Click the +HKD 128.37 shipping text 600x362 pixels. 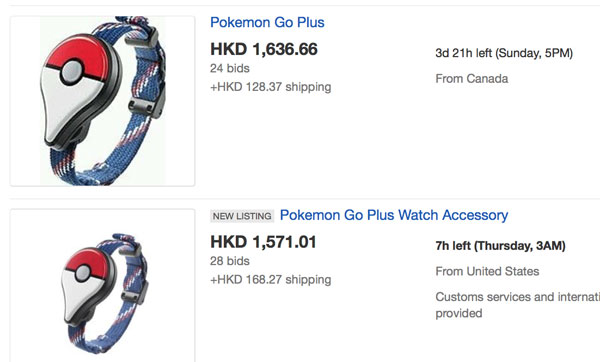pos(271,87)
